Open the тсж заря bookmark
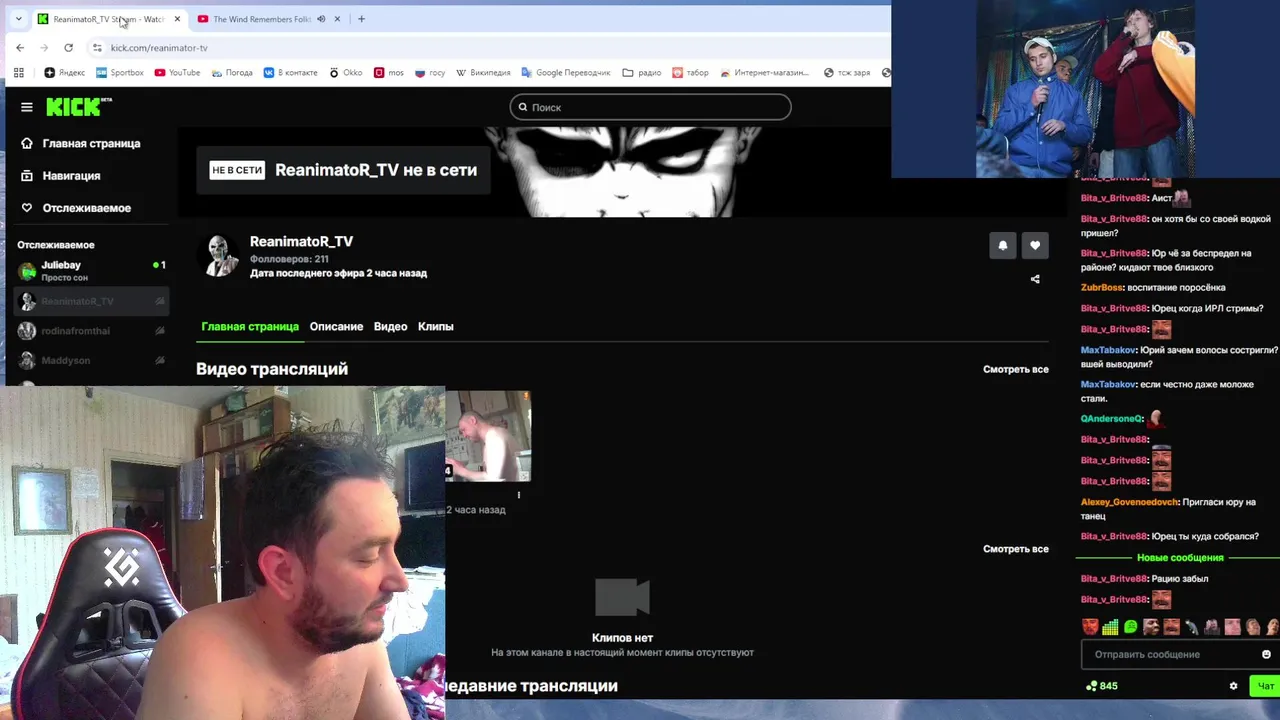This screenshot has height=720, width=1280. 847,73
